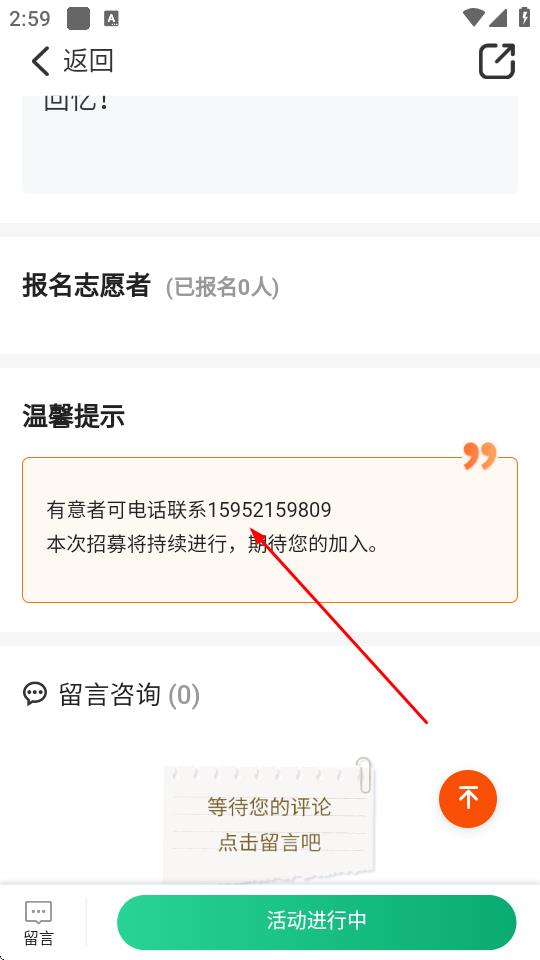
Task: Tap the speech bubble icon beside 留言咨询
Action: [x=35, y=694]
